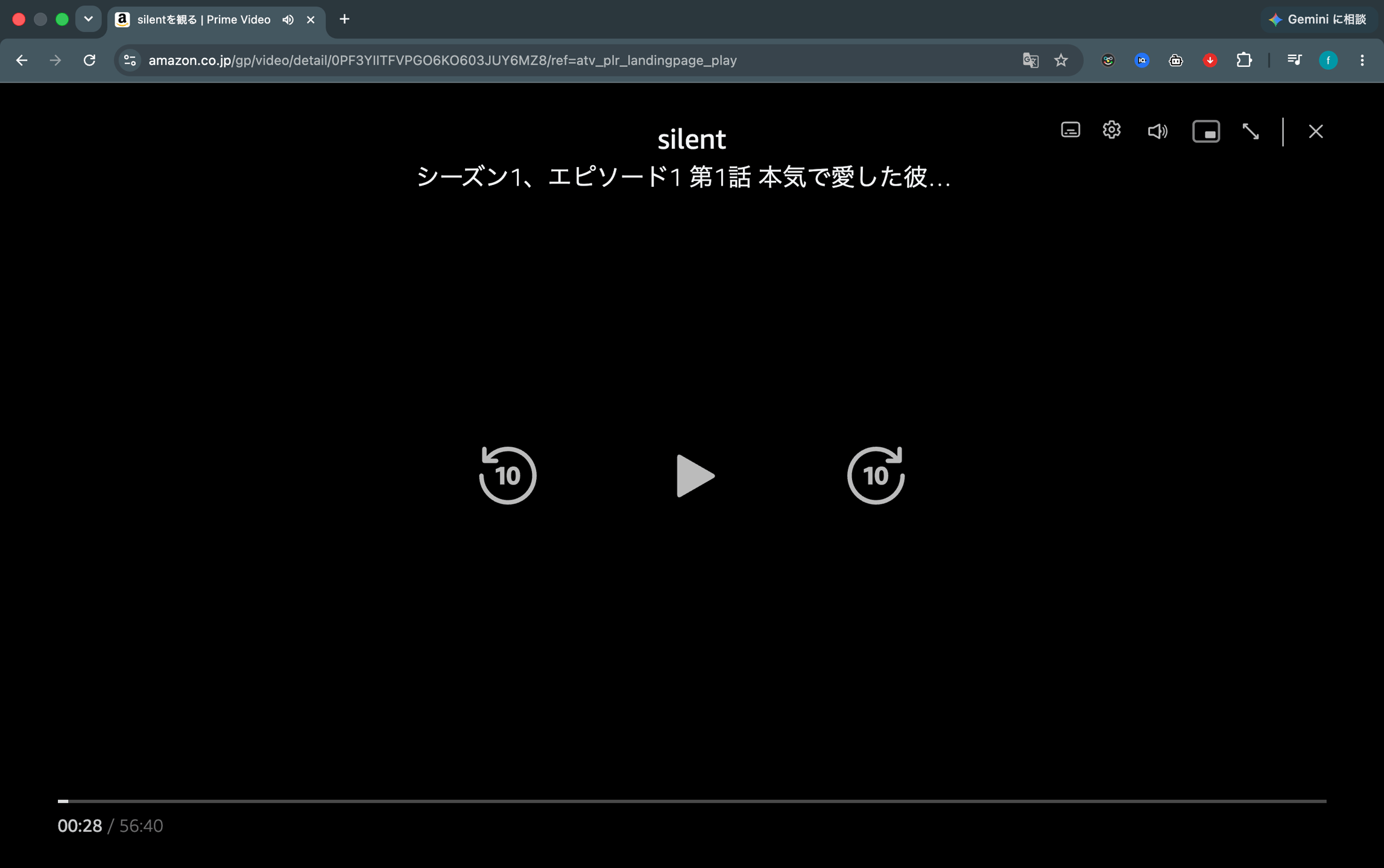The image size is (1384, 868).
Task: Open the green-eyed extension icon
Action: coord(1108,60)
